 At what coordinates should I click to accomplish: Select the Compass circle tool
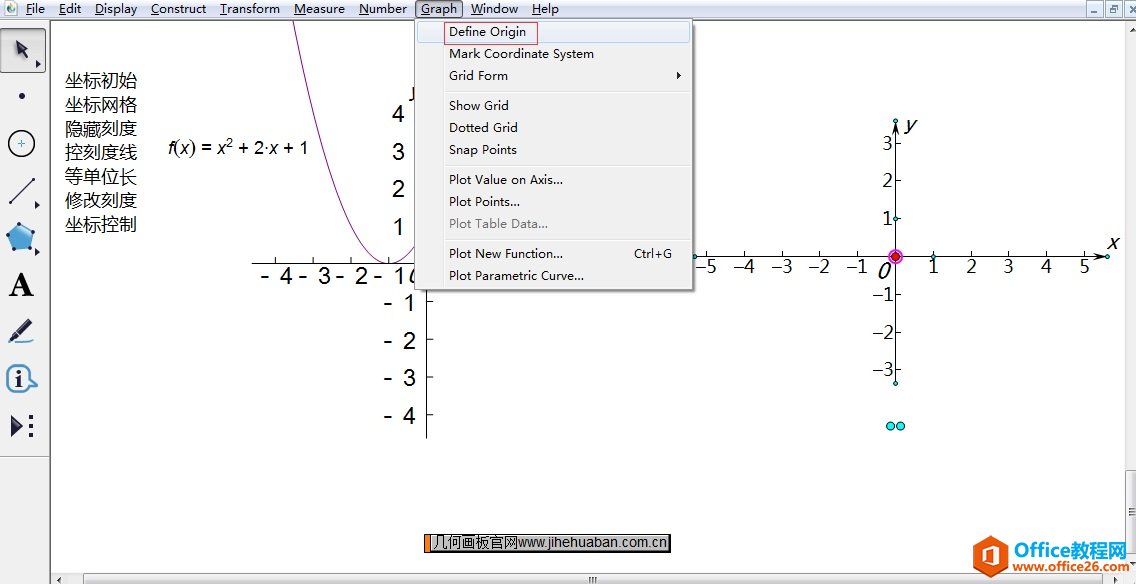tap(22, 143)
